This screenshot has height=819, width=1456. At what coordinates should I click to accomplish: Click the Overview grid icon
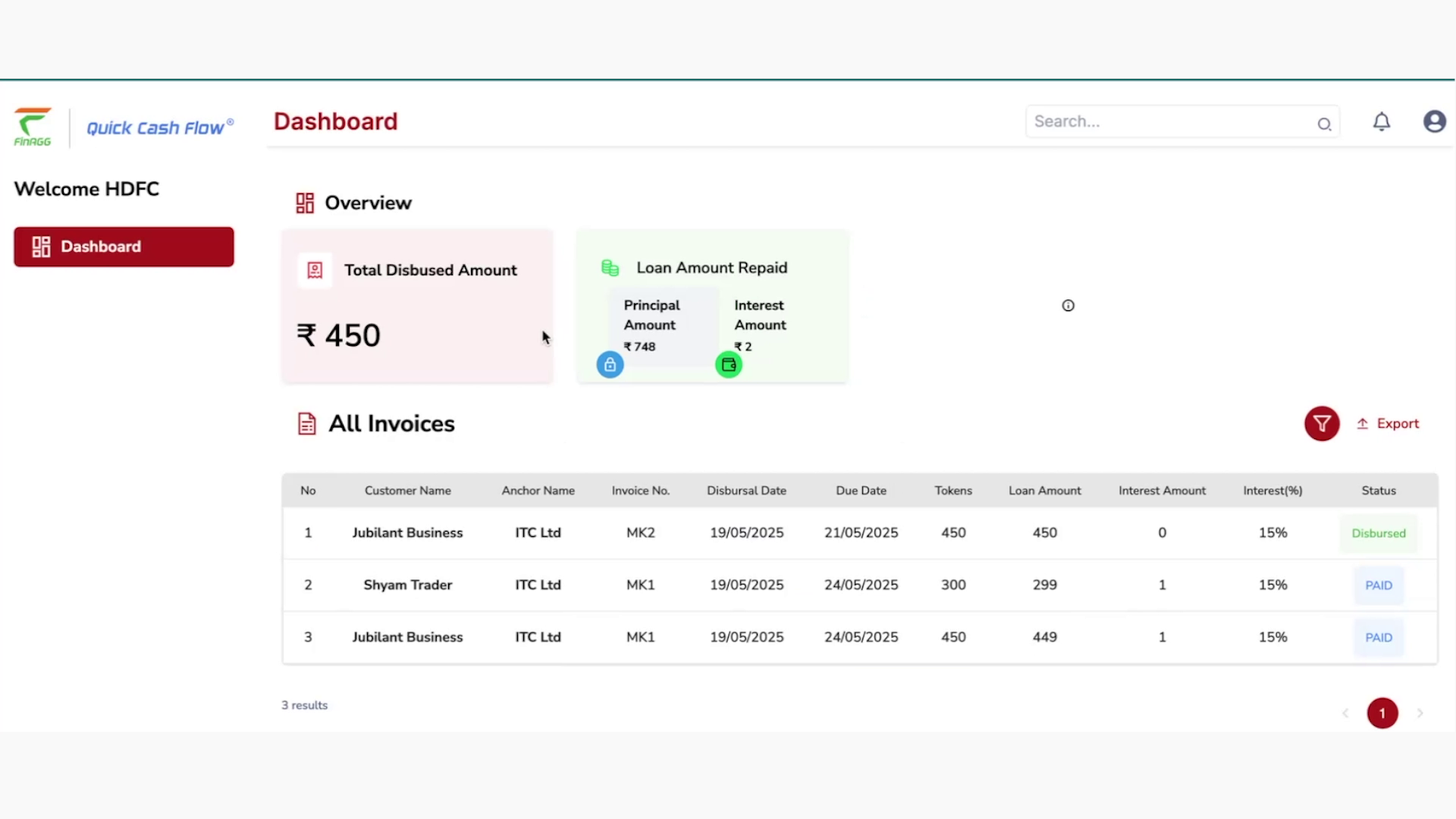pos(304,202)
